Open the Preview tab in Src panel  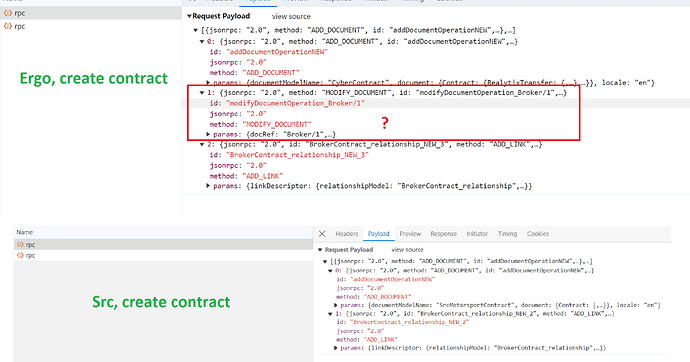tap(410, 234)
